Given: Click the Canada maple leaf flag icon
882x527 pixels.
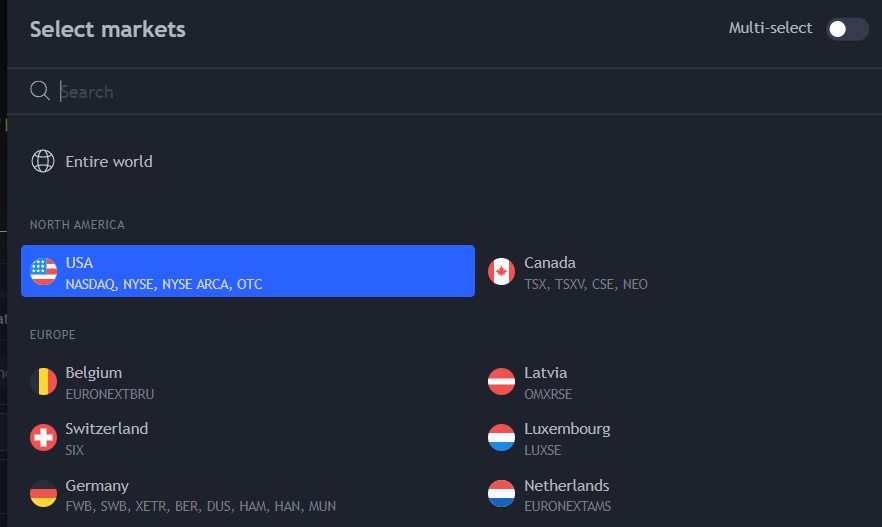Looking at the screenshot, I should (501, 272).
